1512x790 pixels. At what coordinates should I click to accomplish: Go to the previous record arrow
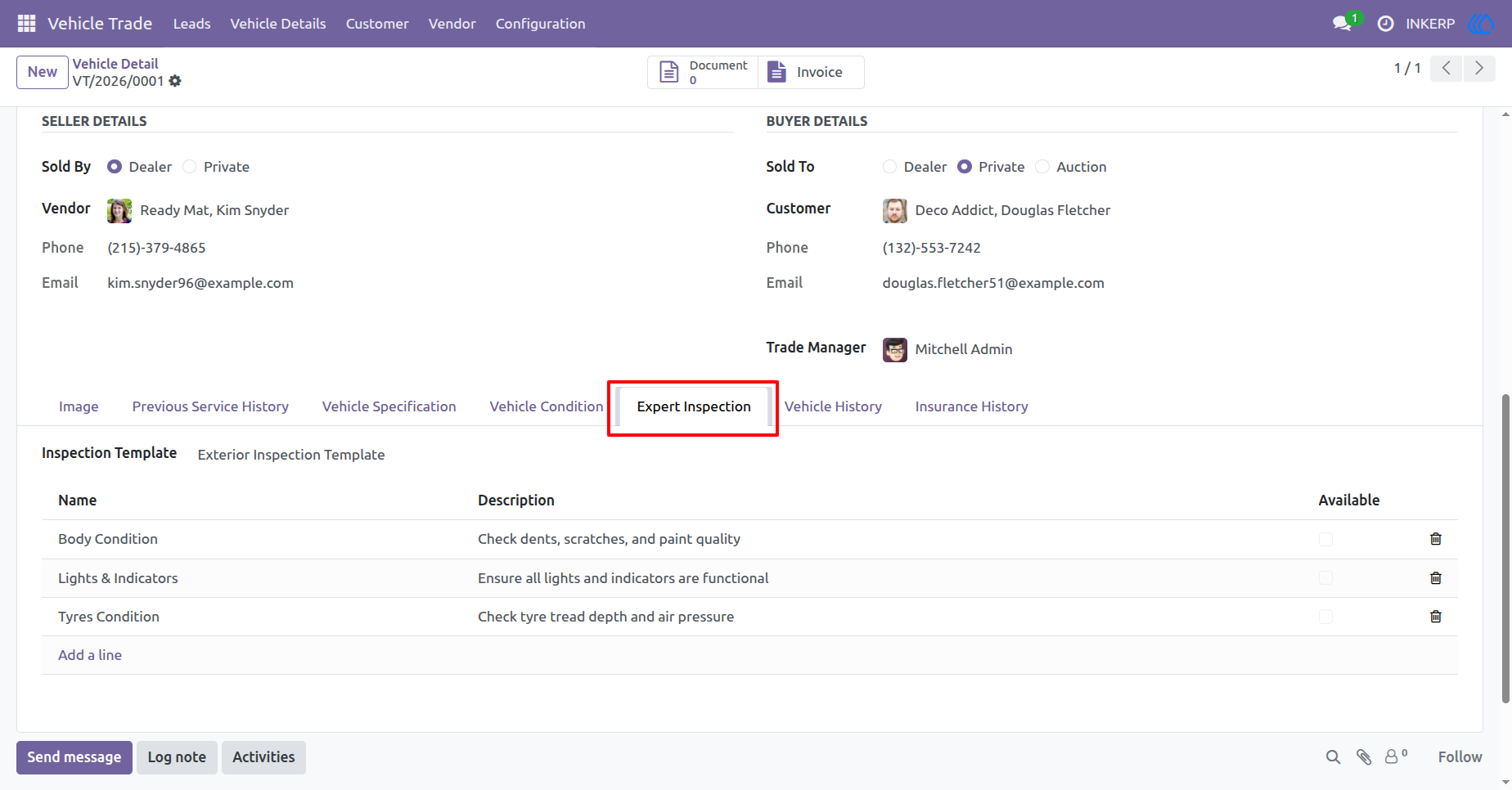(x=1447, y=68)
